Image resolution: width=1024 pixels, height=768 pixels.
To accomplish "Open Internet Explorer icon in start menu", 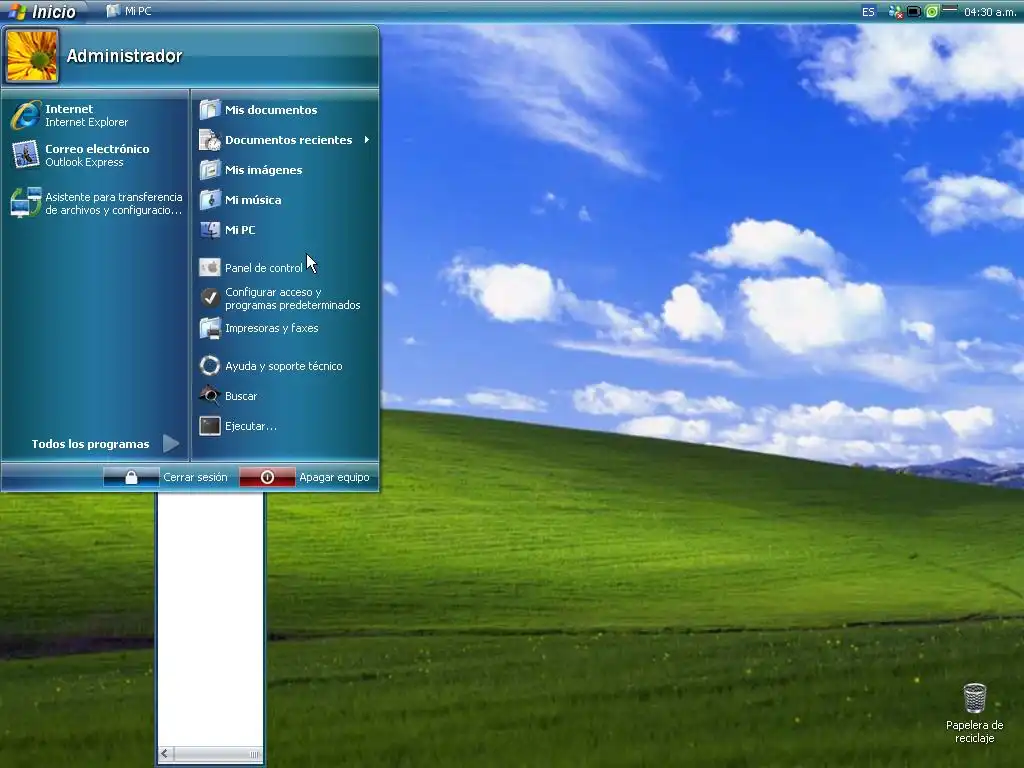I will click(25, 116).
